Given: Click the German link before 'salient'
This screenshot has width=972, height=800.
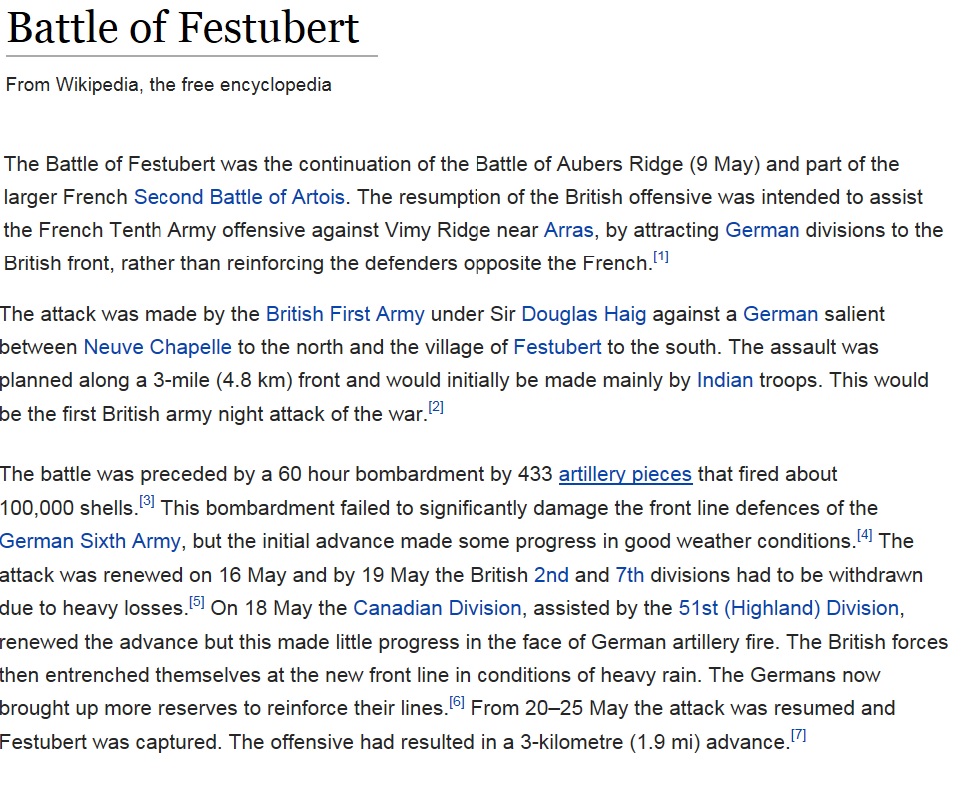Looking at the screenshot, I should point(780,314).
